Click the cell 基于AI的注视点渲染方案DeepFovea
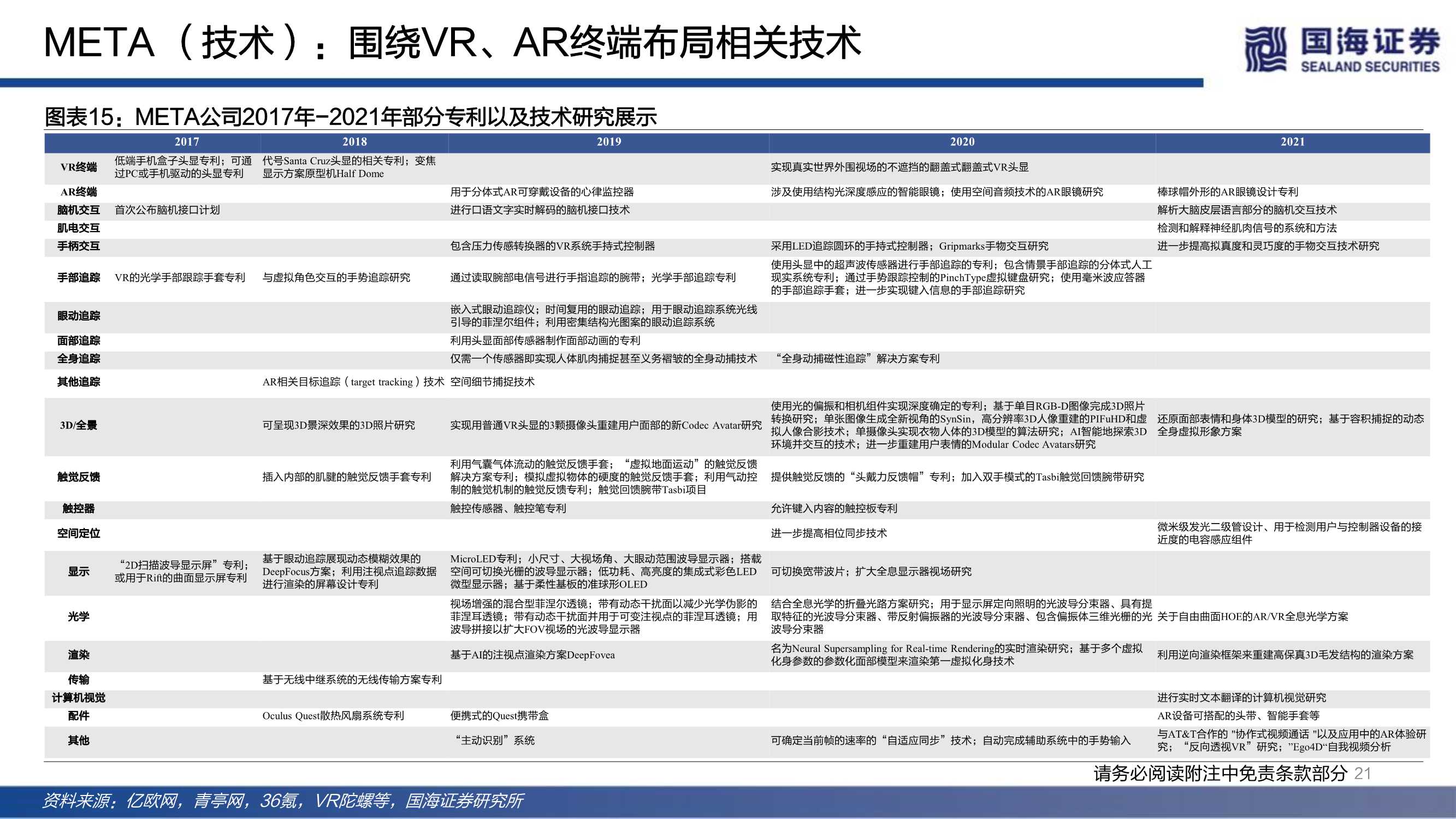The image size is (1456, 819). point(532,655)
